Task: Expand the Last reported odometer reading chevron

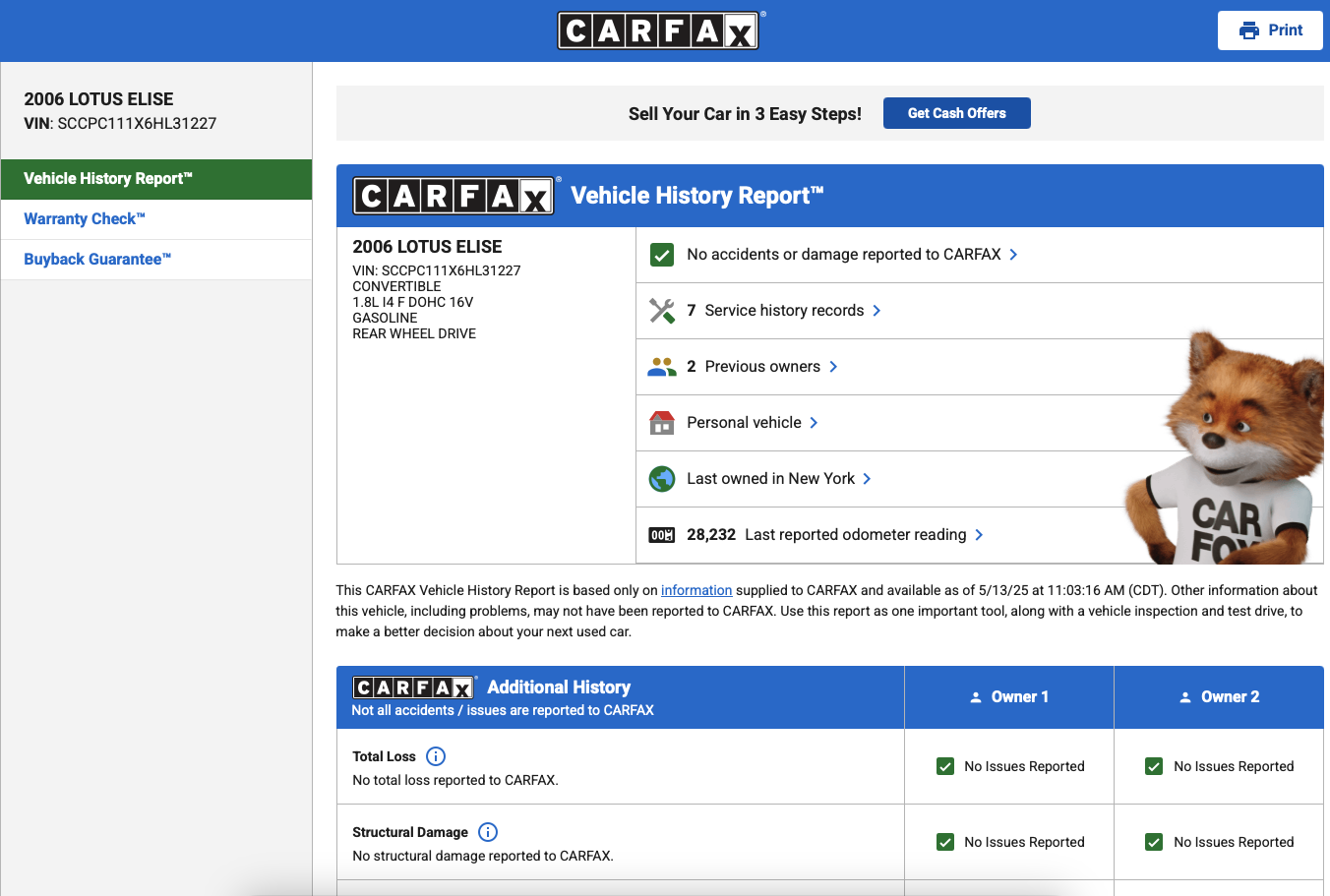Action: tap(979, 535)
